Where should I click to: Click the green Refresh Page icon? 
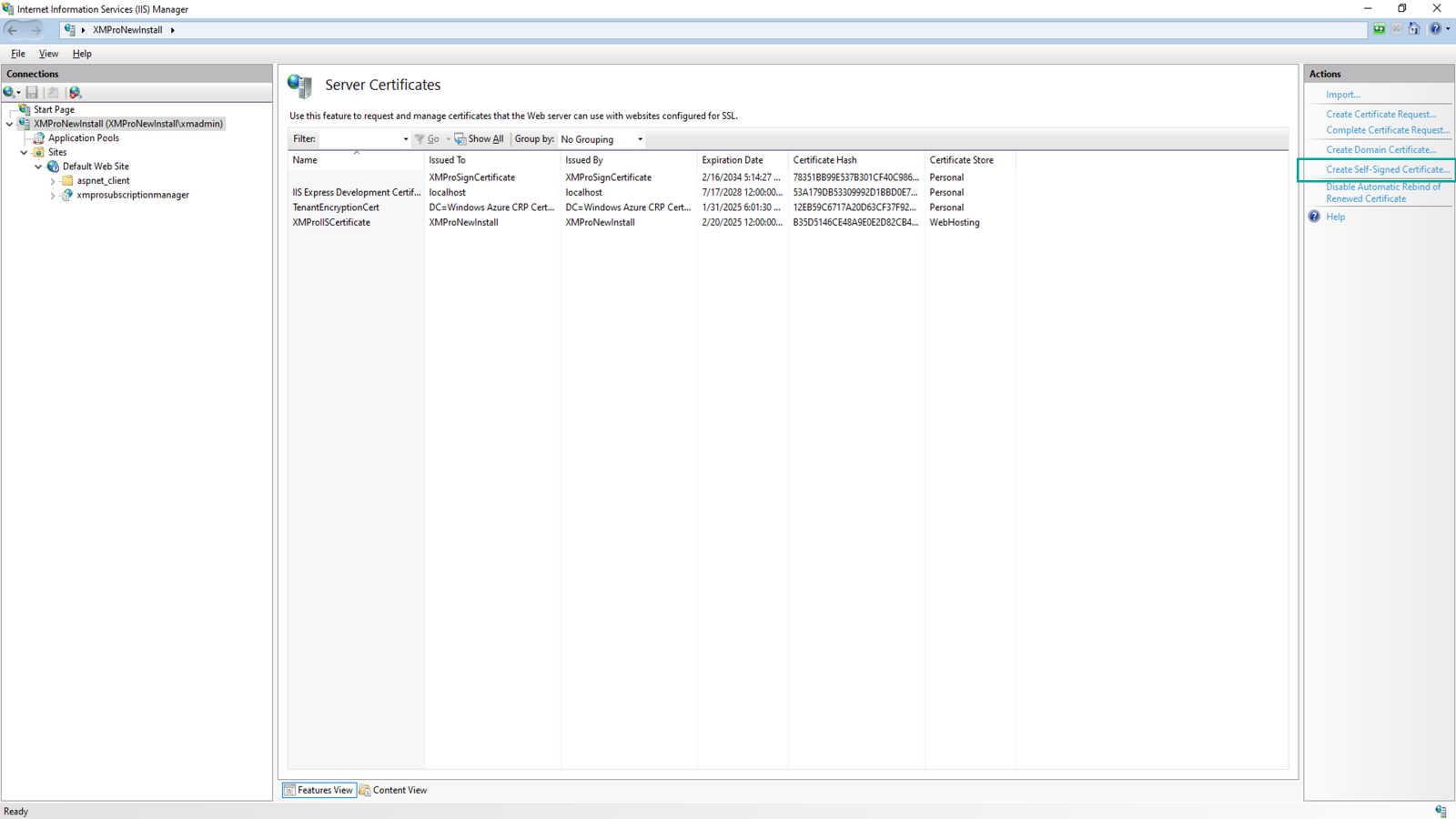(x=1380, y=29)
